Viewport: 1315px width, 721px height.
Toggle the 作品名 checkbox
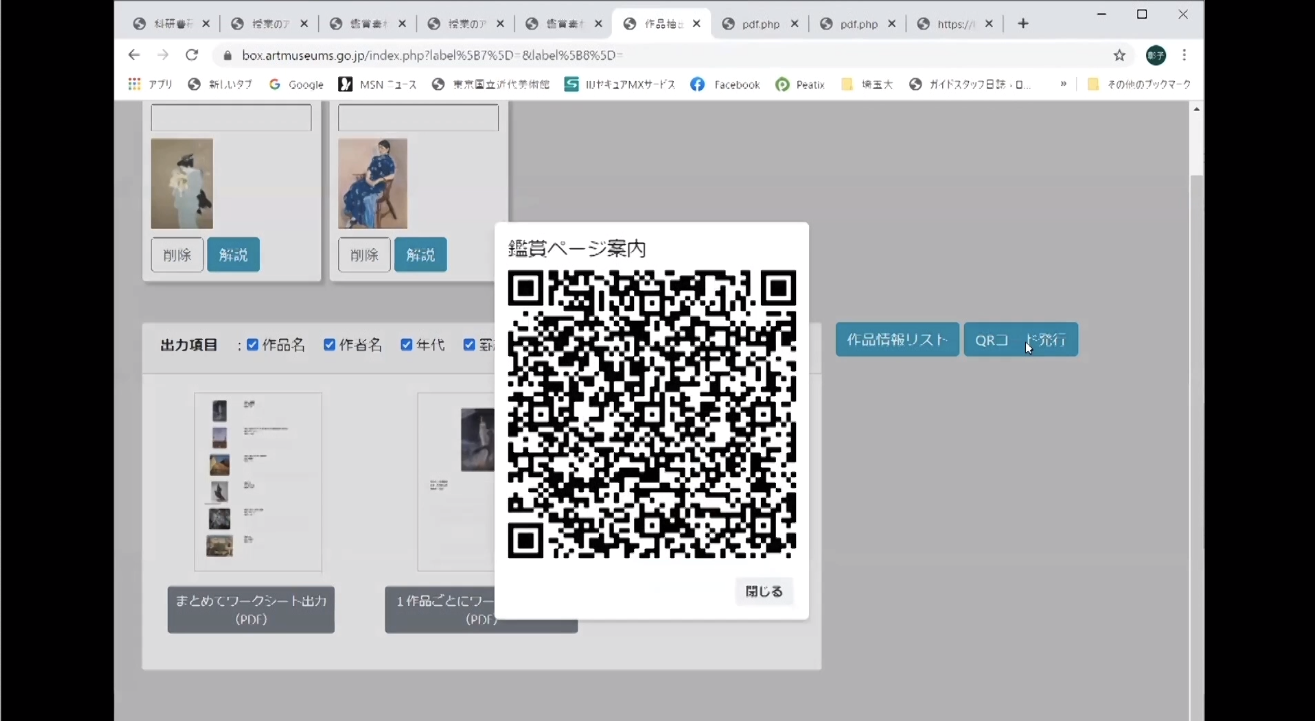pos(252,345)
